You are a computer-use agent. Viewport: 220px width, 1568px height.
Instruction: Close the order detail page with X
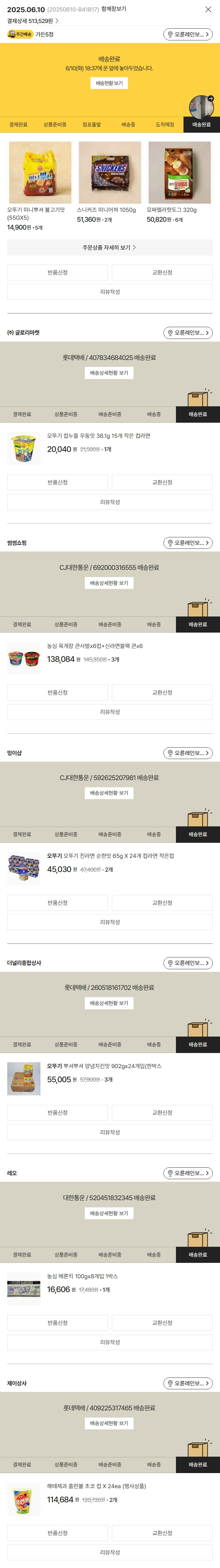208,10
